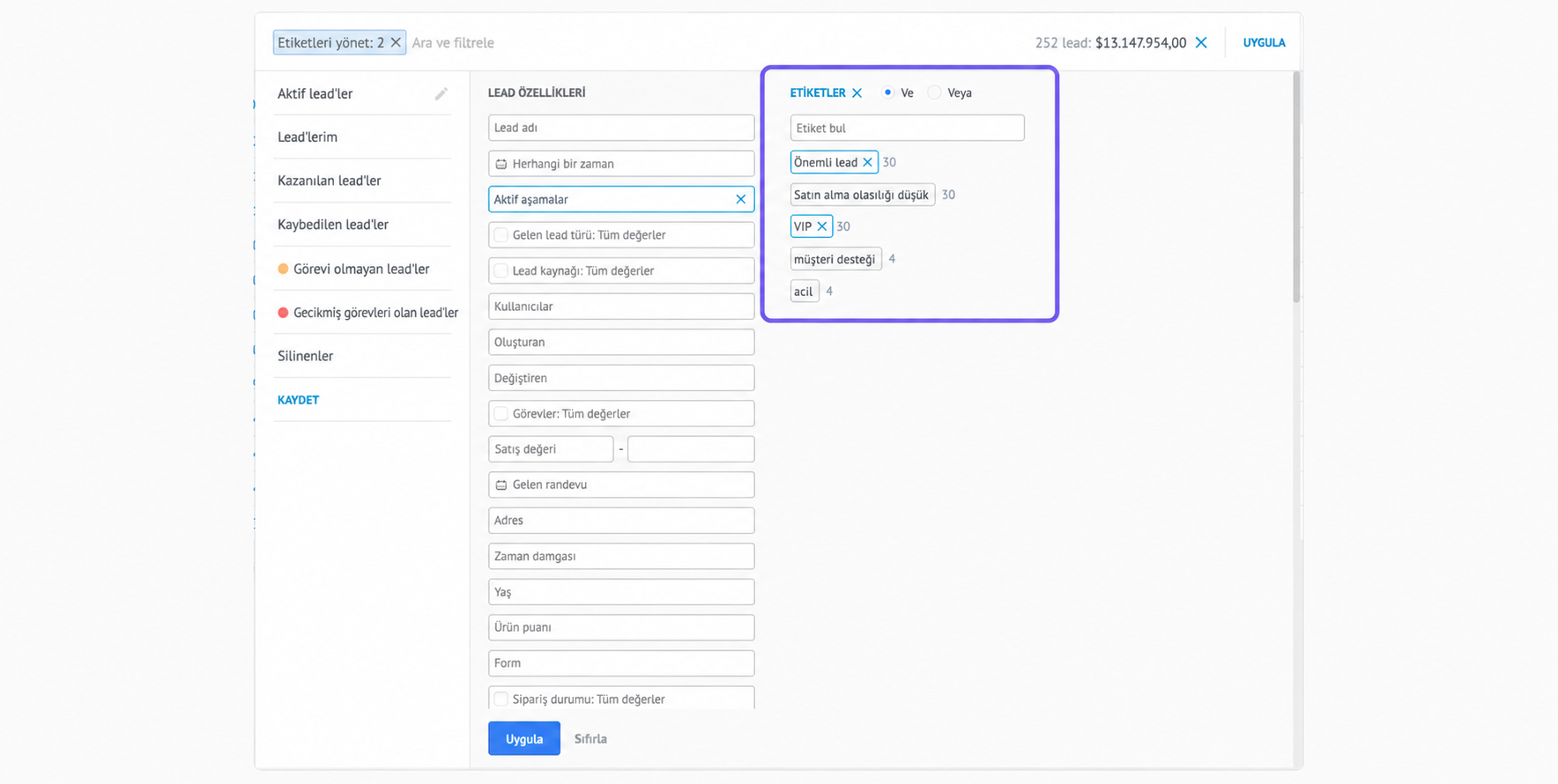Screen dimensions: 1558x784
Task: Remove the VIP tag selection
Action: tap(821, 226)
